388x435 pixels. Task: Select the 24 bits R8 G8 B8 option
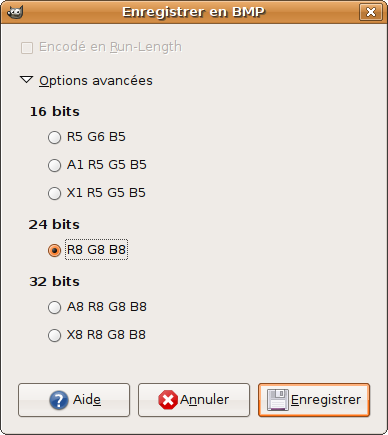pos(54,250)
